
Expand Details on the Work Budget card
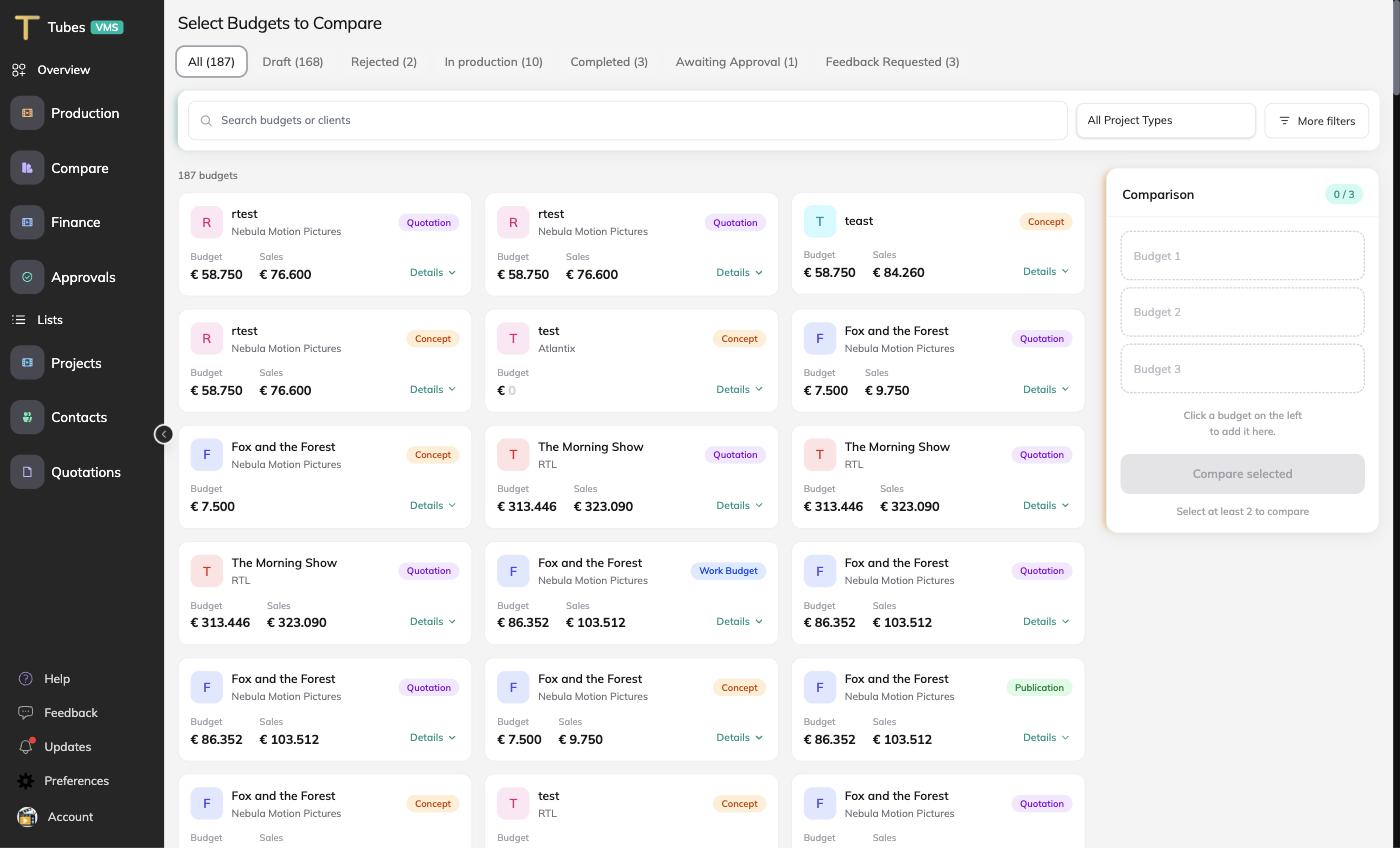pos(739,622)
